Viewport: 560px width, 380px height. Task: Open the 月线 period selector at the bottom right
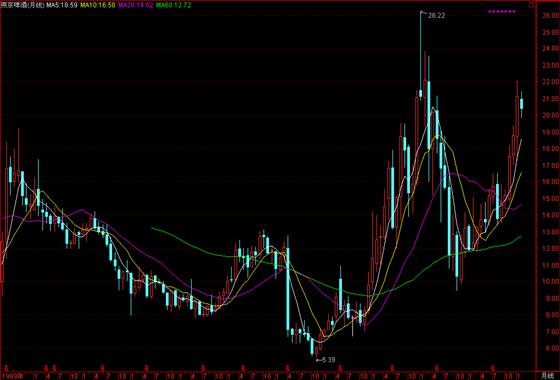point(546,376)
